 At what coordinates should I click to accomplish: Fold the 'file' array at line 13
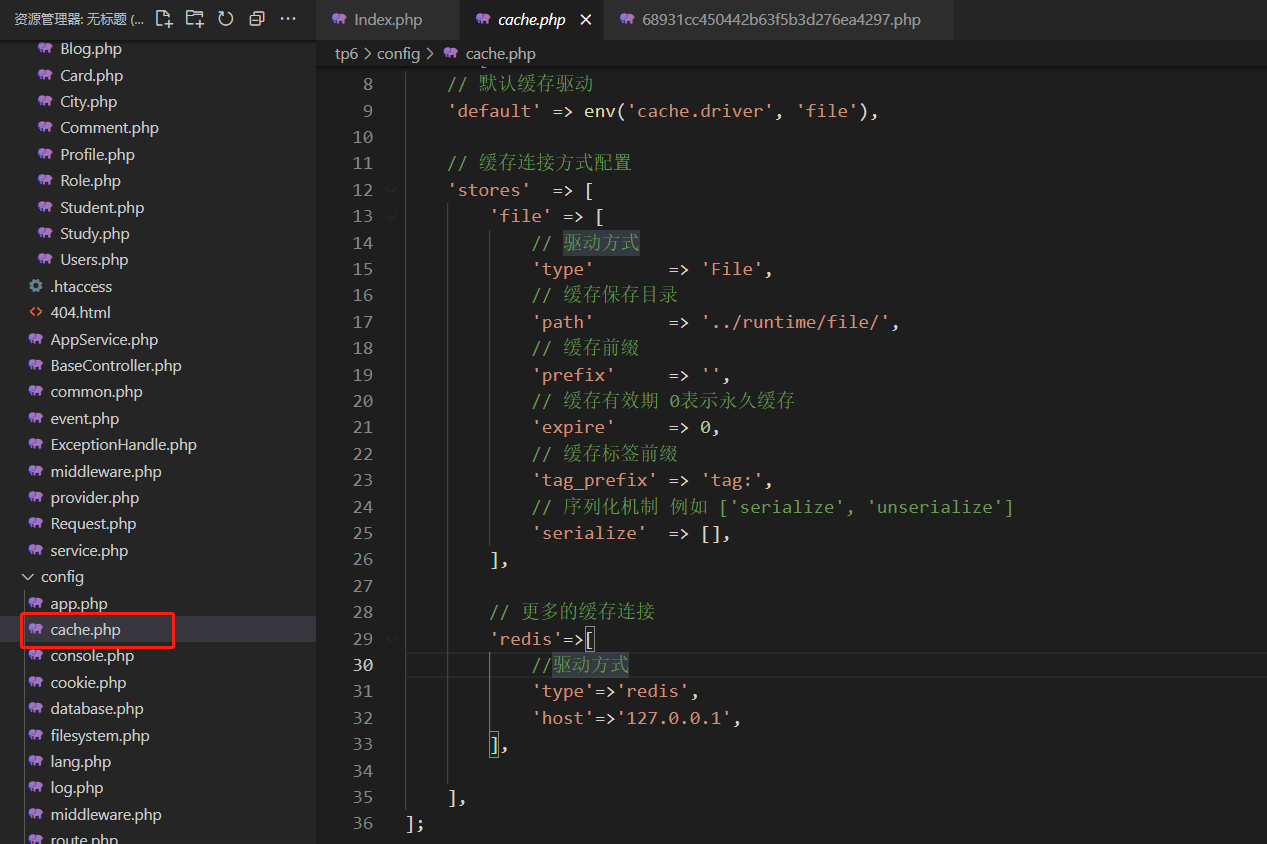[x=391, y=216]
